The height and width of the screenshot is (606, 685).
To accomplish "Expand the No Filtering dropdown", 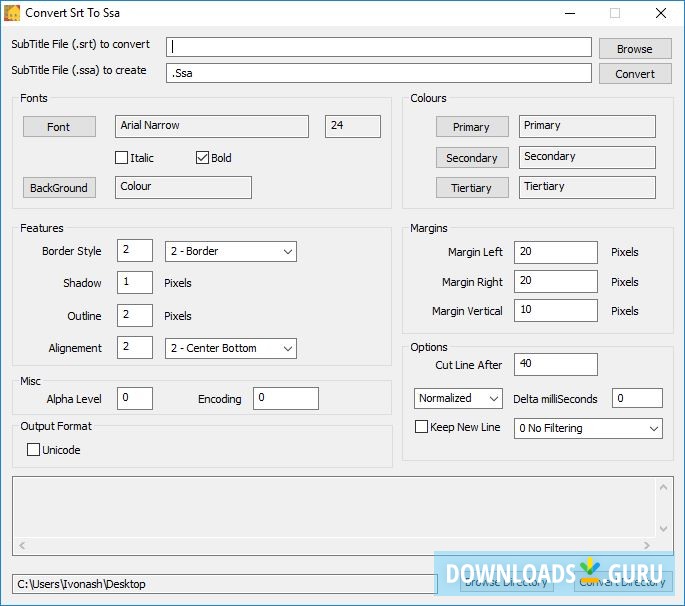I will (x=588, y=428).
